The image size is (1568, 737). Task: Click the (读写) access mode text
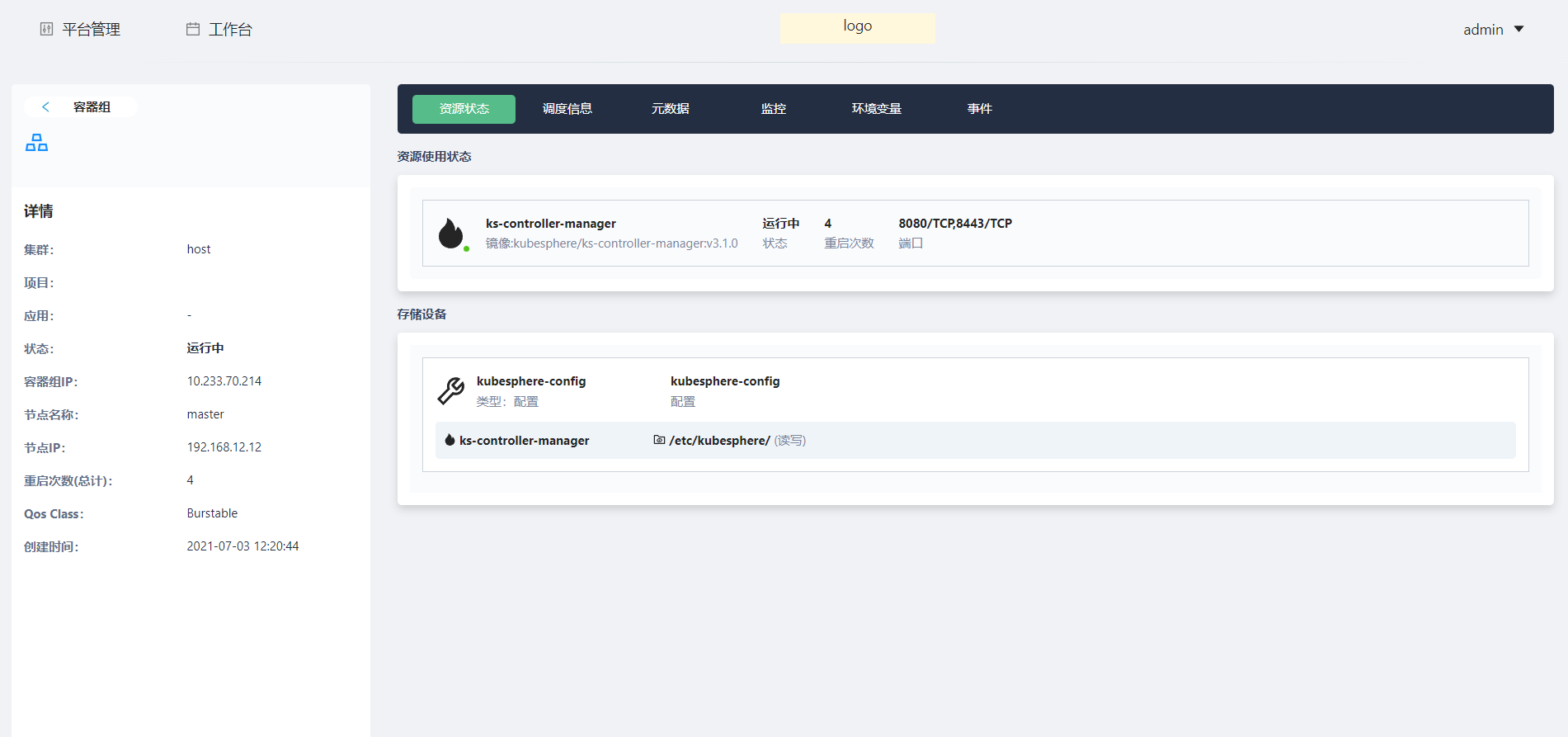click(x=790, y=441)
